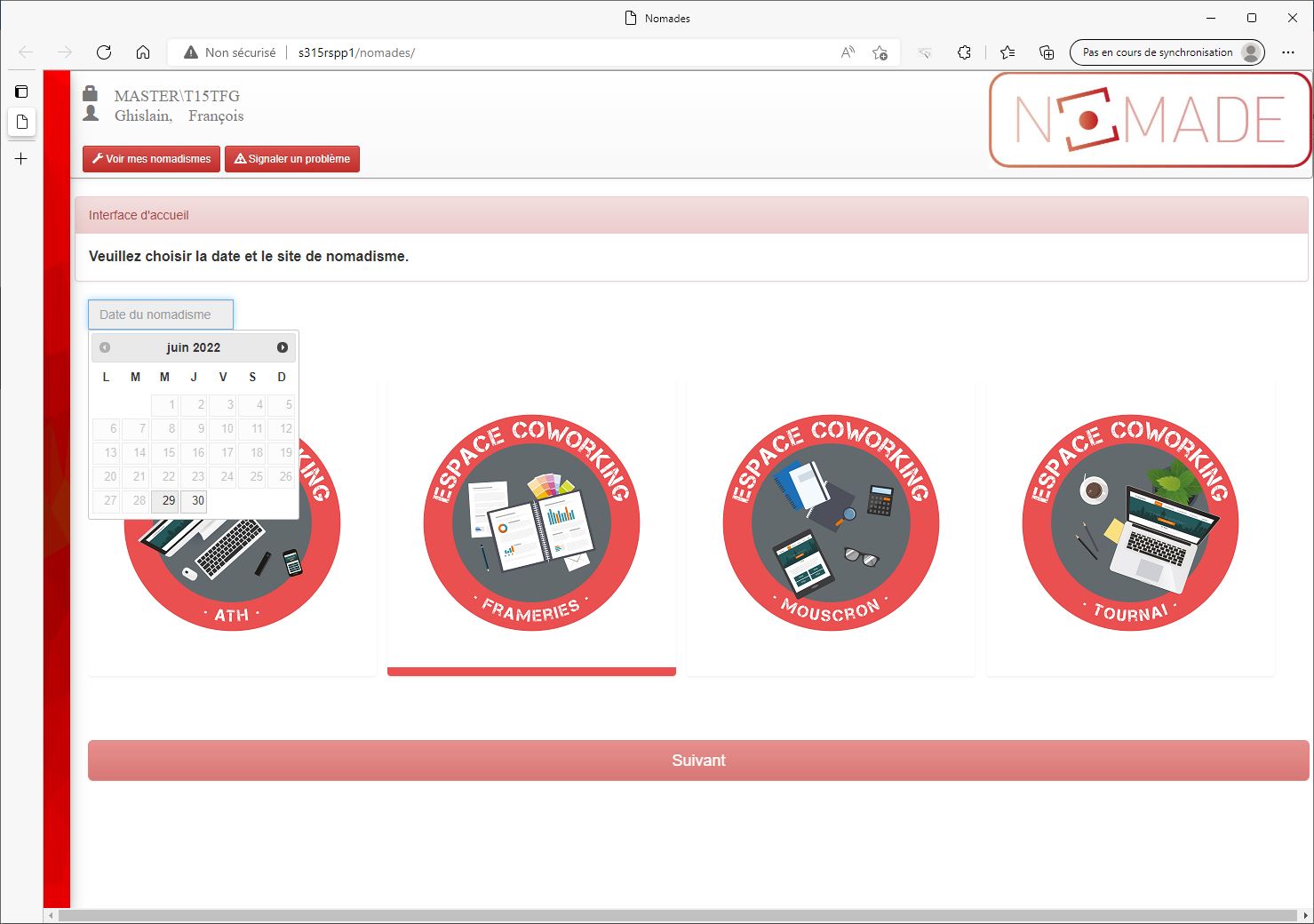Refresh the page with reload icon
Image resolution: width=1314 pixels, height=924 pixels.
(x=104, y=52)
